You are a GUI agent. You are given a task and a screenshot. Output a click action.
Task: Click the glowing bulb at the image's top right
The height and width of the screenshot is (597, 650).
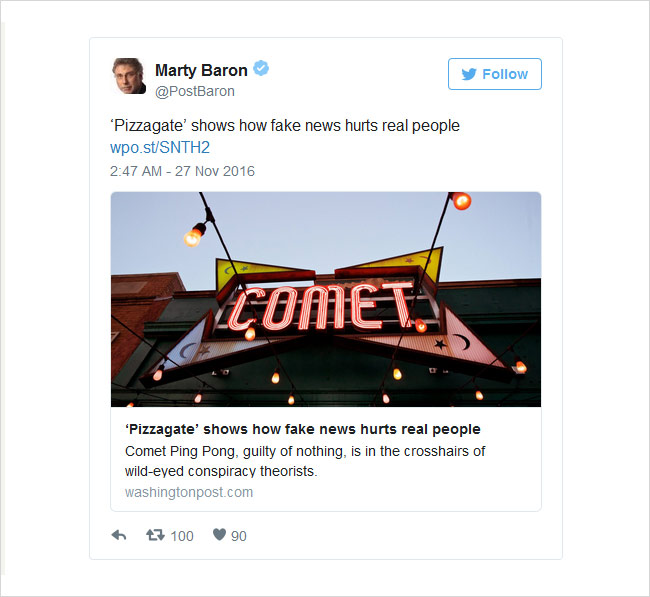[x=461, y=201]
